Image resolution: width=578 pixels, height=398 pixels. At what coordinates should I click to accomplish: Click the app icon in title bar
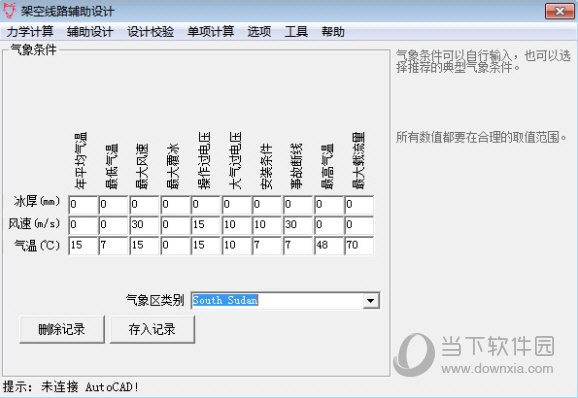pos(9,11)
